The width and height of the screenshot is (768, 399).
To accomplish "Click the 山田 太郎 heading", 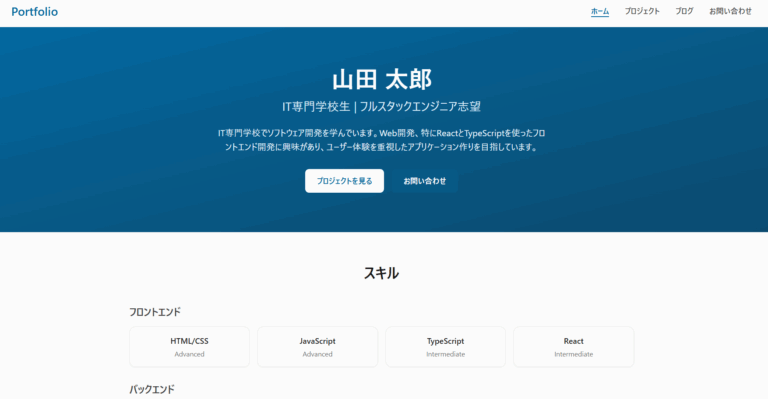I will 382,79.
